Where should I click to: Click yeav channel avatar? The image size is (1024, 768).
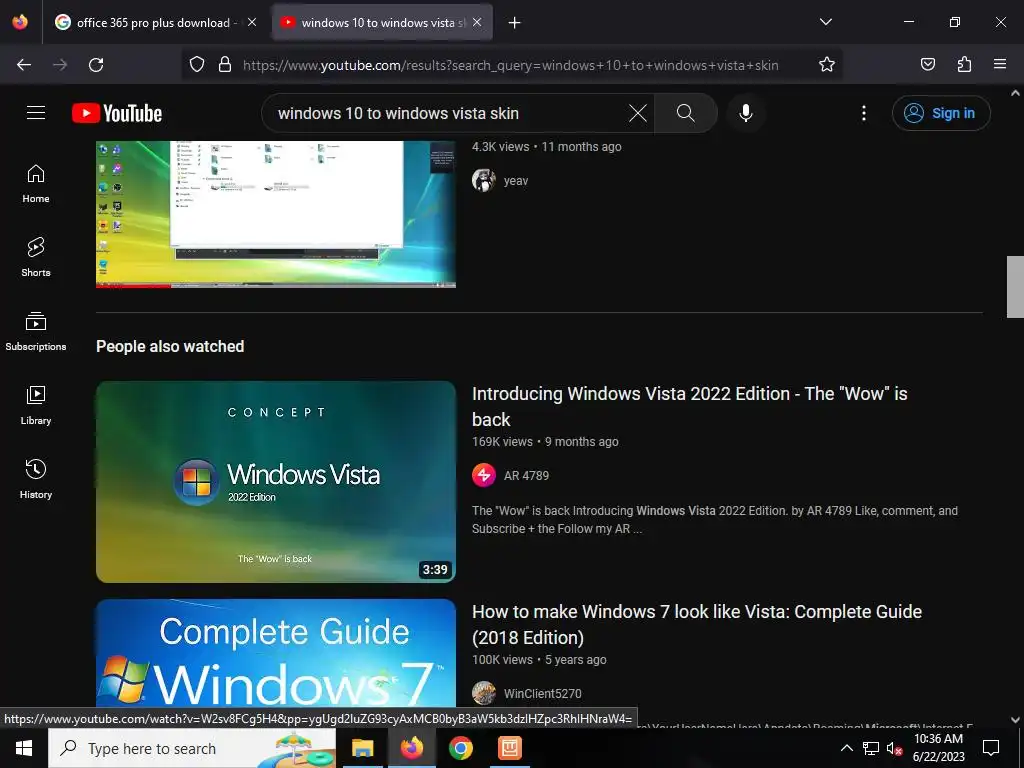(x=484, y=180)
